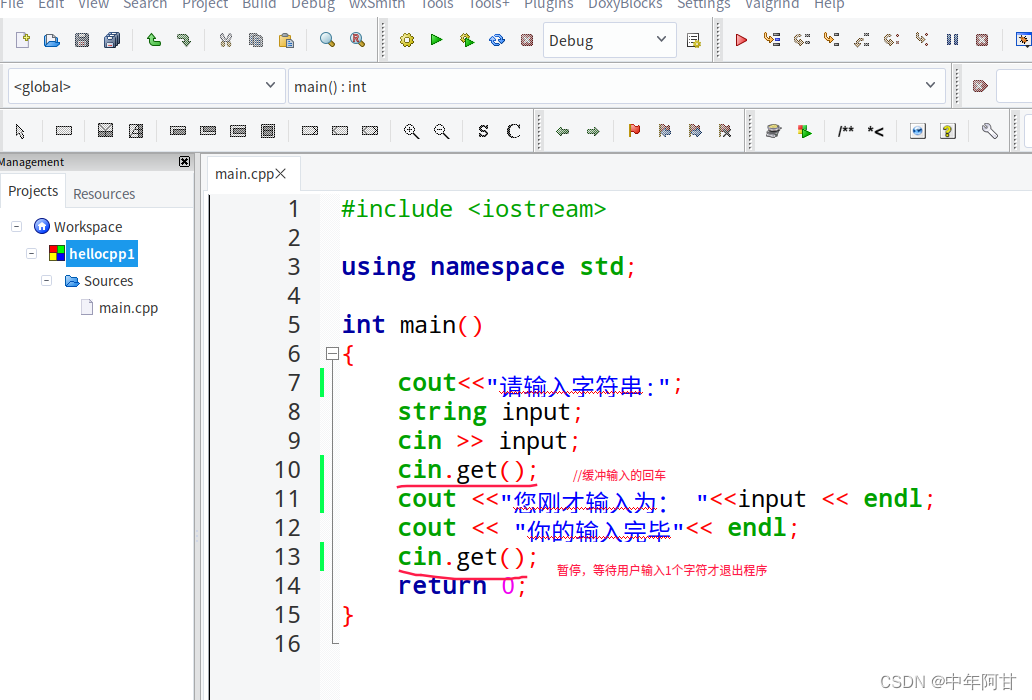
Task: Undo the last edit with the green arrow
Action: coord(153,40)
